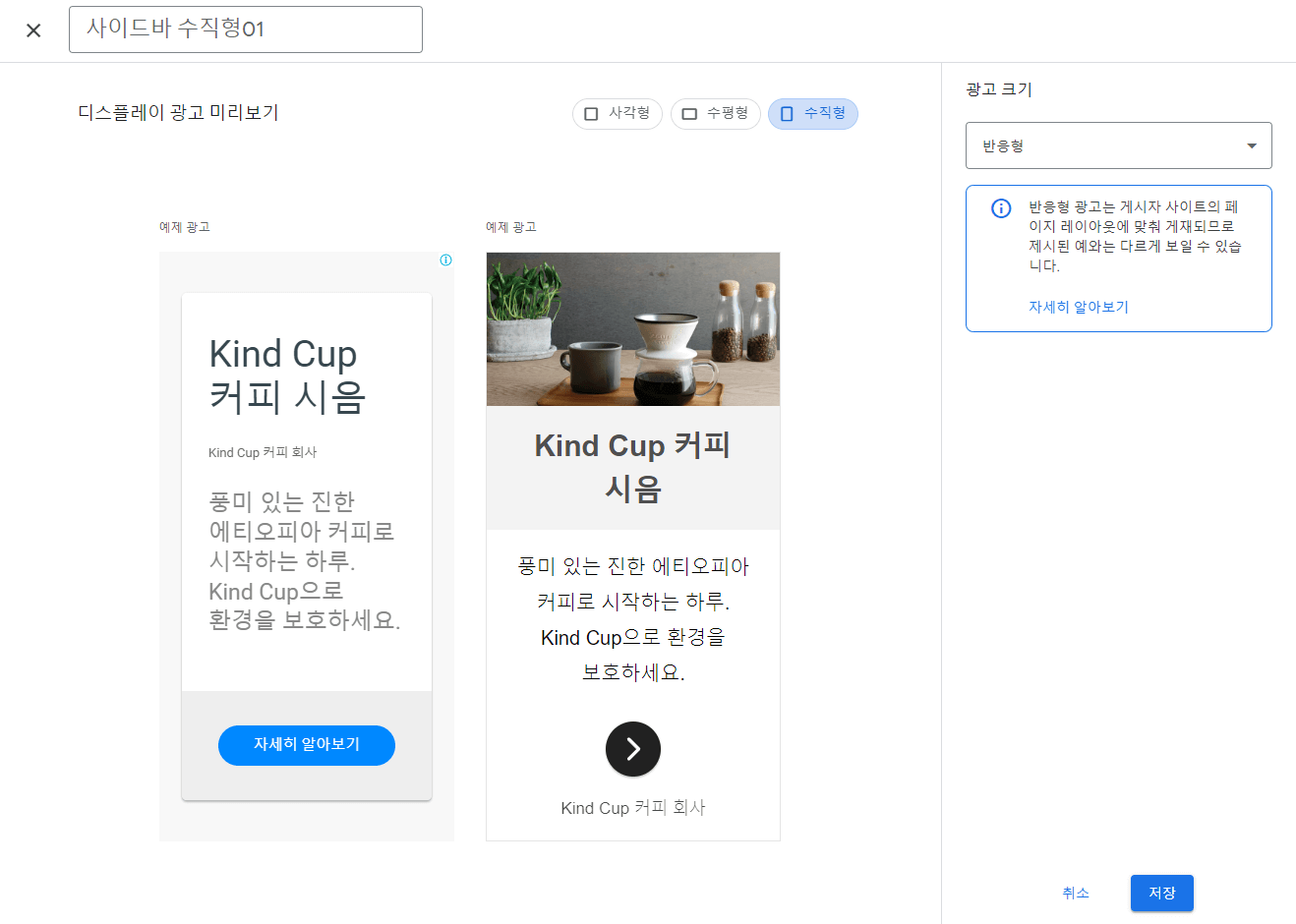Close the ad editor using the X icon

(x=32, y=29)
